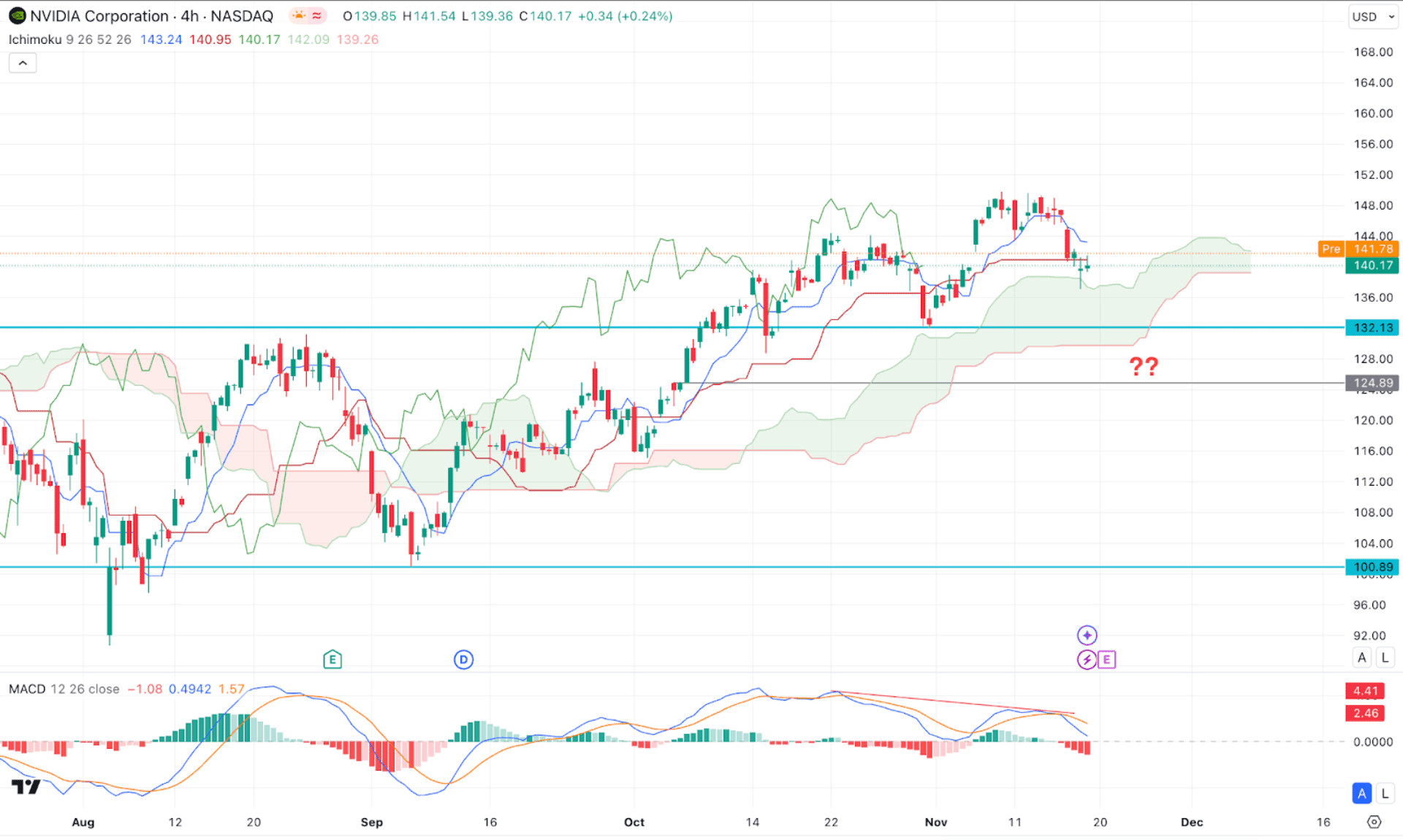Click the TradingView logo
1403x840 pixels.
pyautogui.click(x=26, y=787)
